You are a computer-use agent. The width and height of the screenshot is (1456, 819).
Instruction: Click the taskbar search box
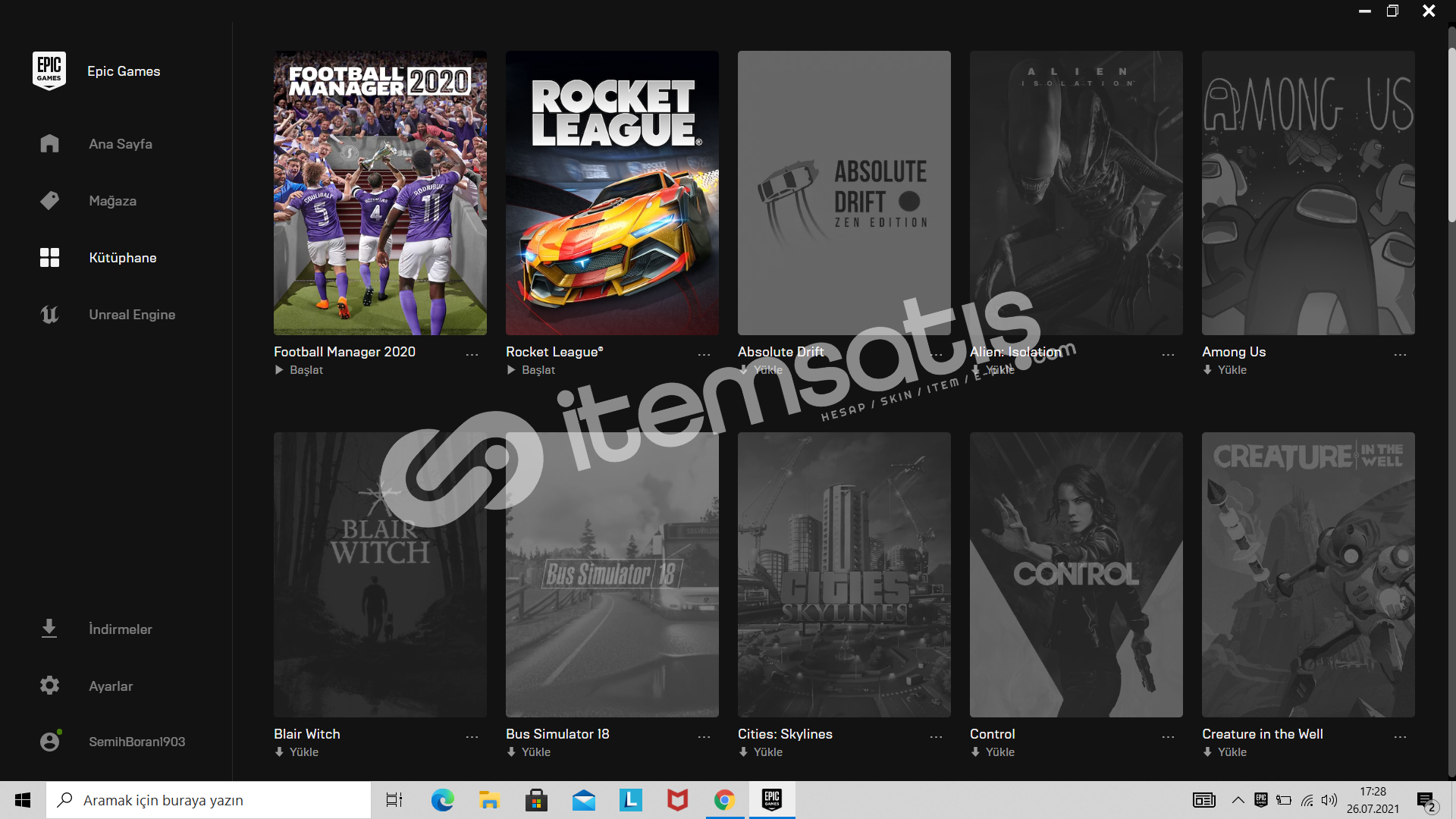coord(209,800)
